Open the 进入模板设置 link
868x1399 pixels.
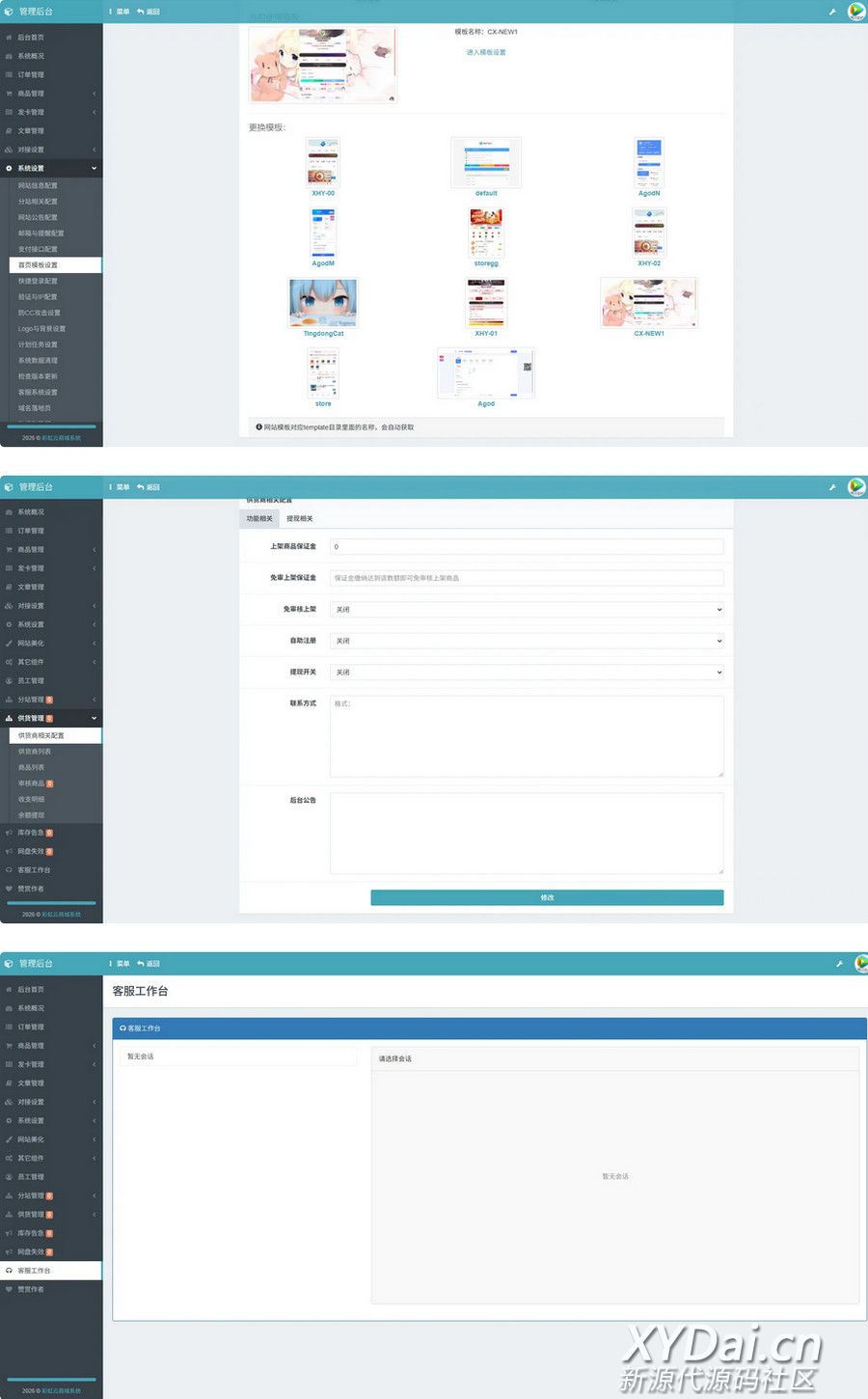[x=486, y=52]
